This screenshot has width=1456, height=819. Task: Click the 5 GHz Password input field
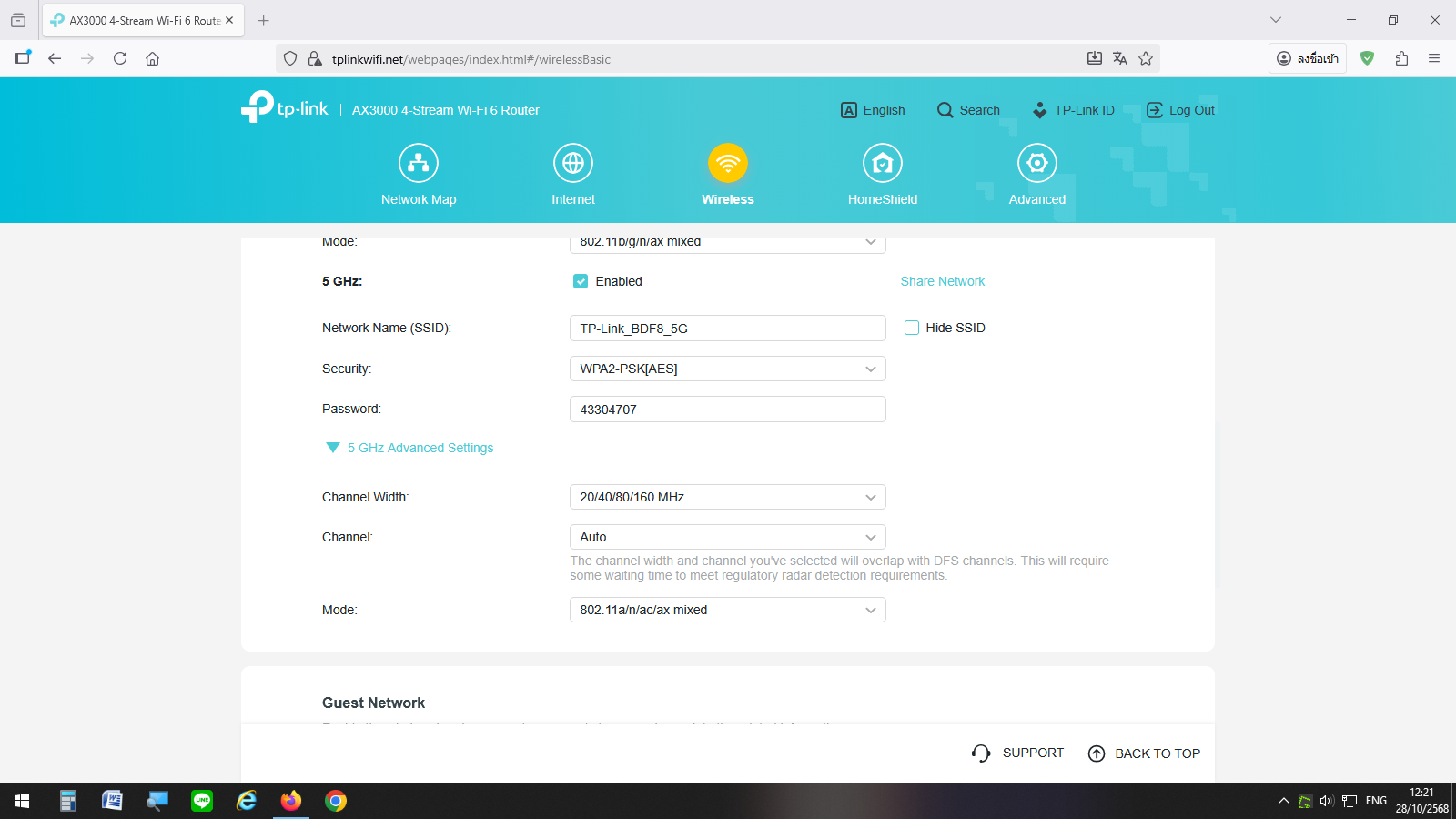click(x=727, y=409)
